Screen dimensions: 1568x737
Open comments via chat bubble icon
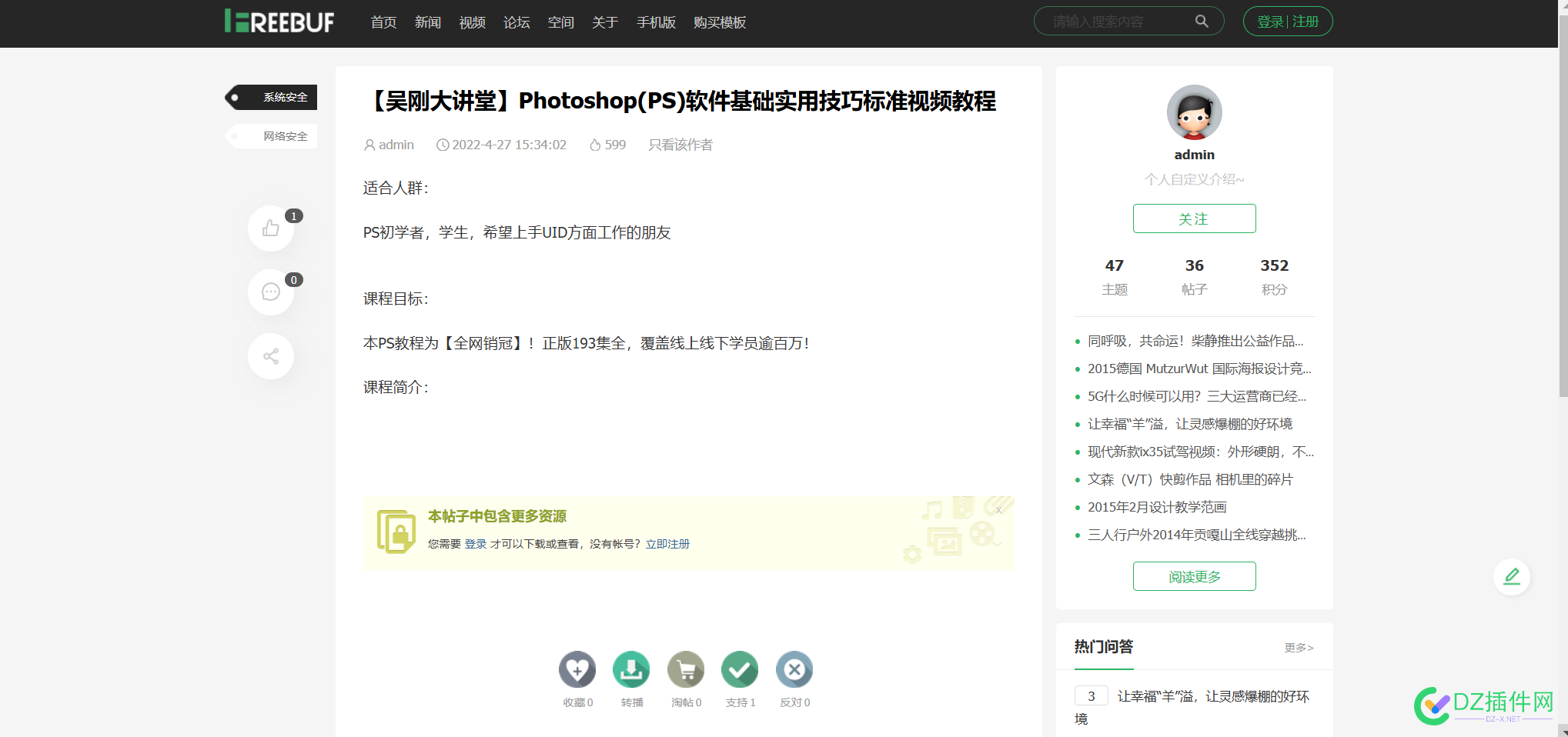pyautogui.click(x=271, y=292)
